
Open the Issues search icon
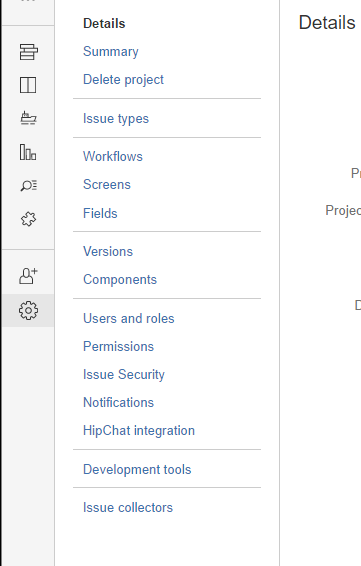pos(28,186)
